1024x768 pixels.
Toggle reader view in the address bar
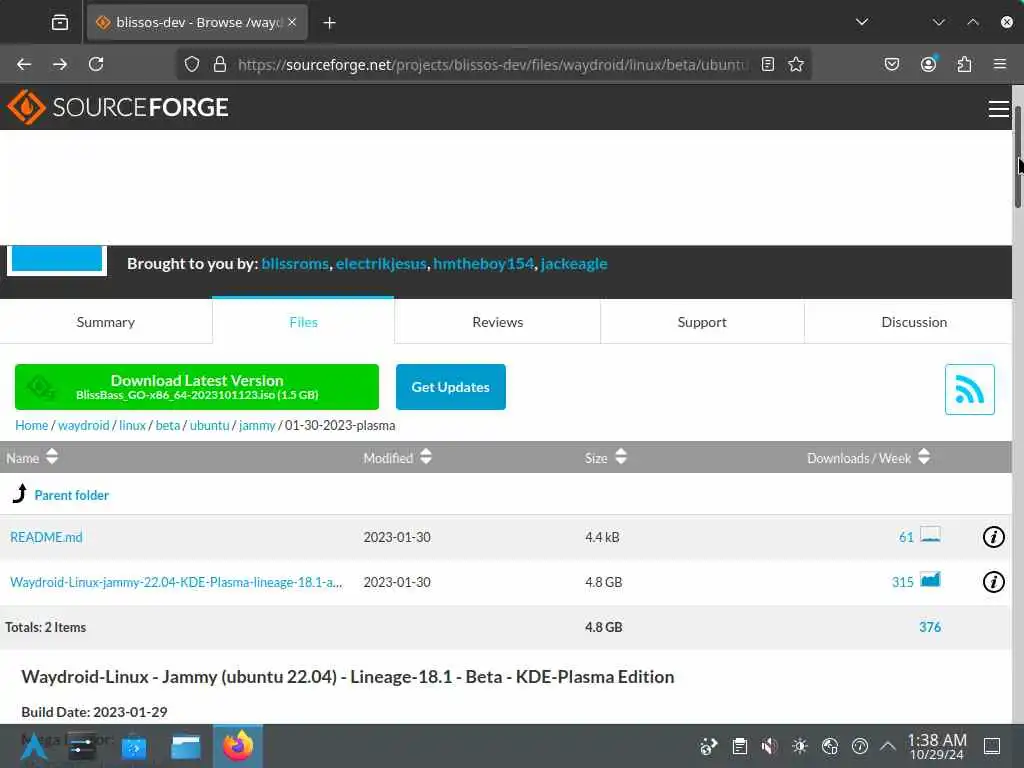click(768, 64)
